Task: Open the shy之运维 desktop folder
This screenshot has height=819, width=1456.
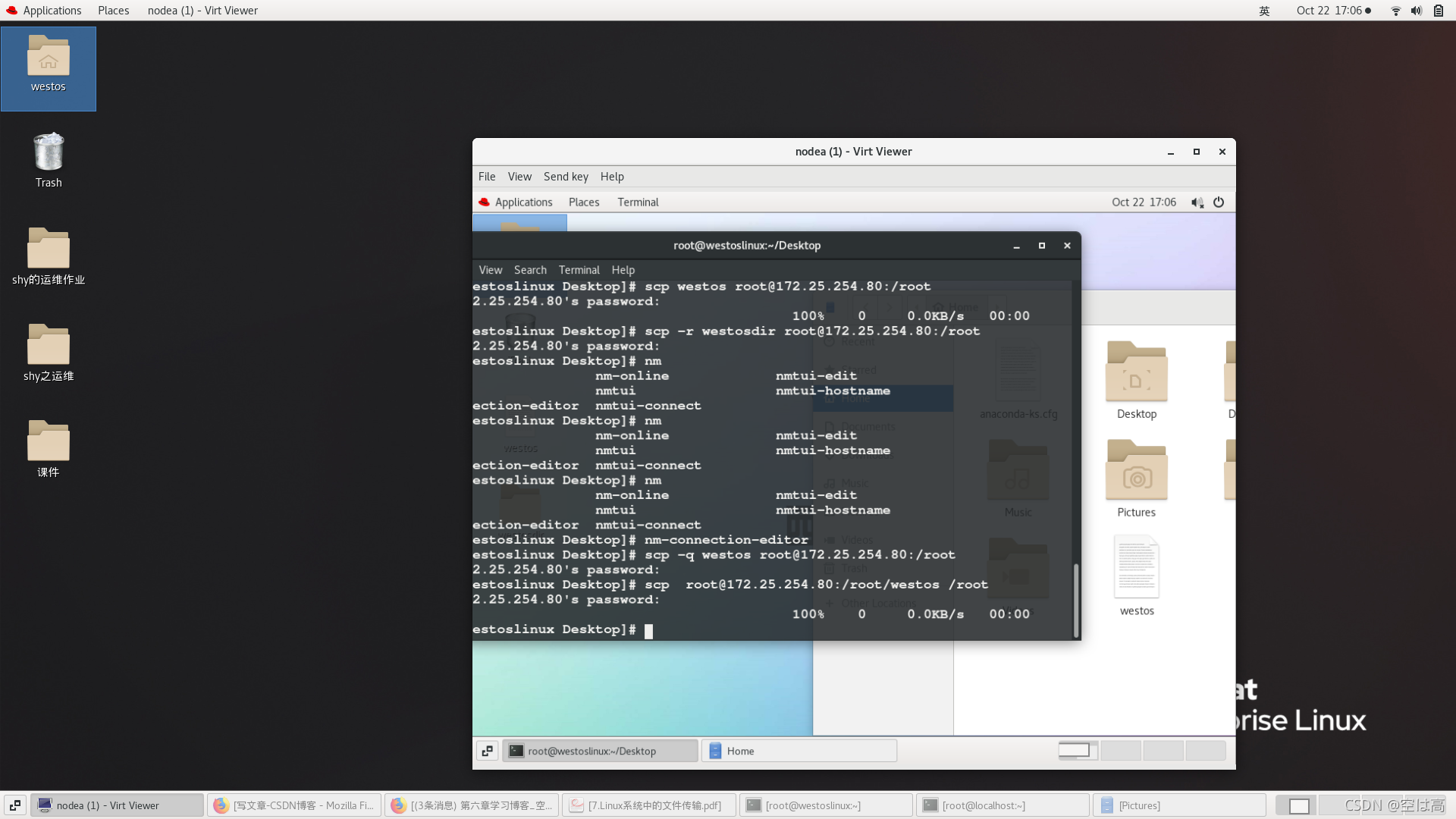Action: (x=49, y=353)
